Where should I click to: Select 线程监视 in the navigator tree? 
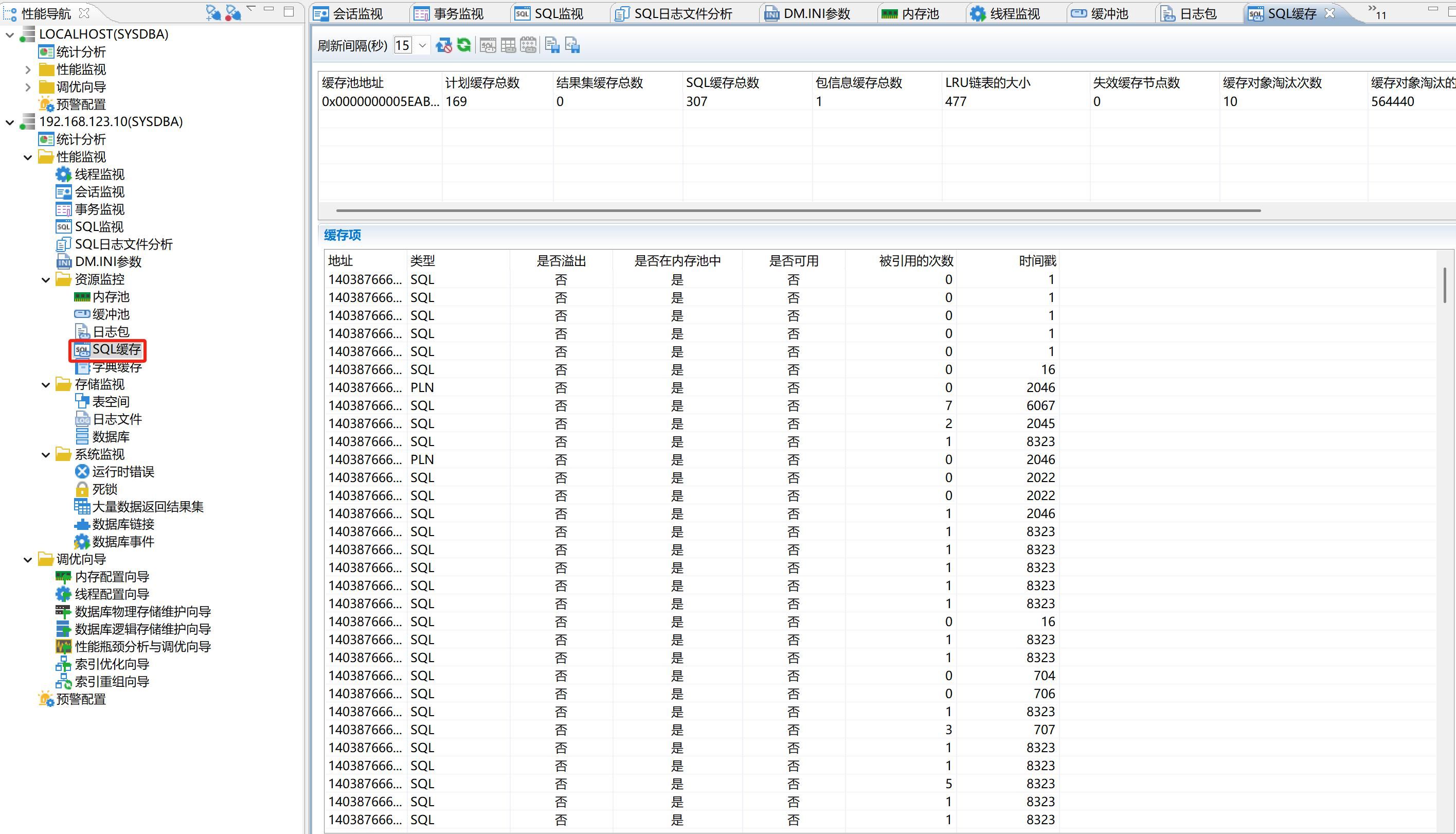coord(90,174)
